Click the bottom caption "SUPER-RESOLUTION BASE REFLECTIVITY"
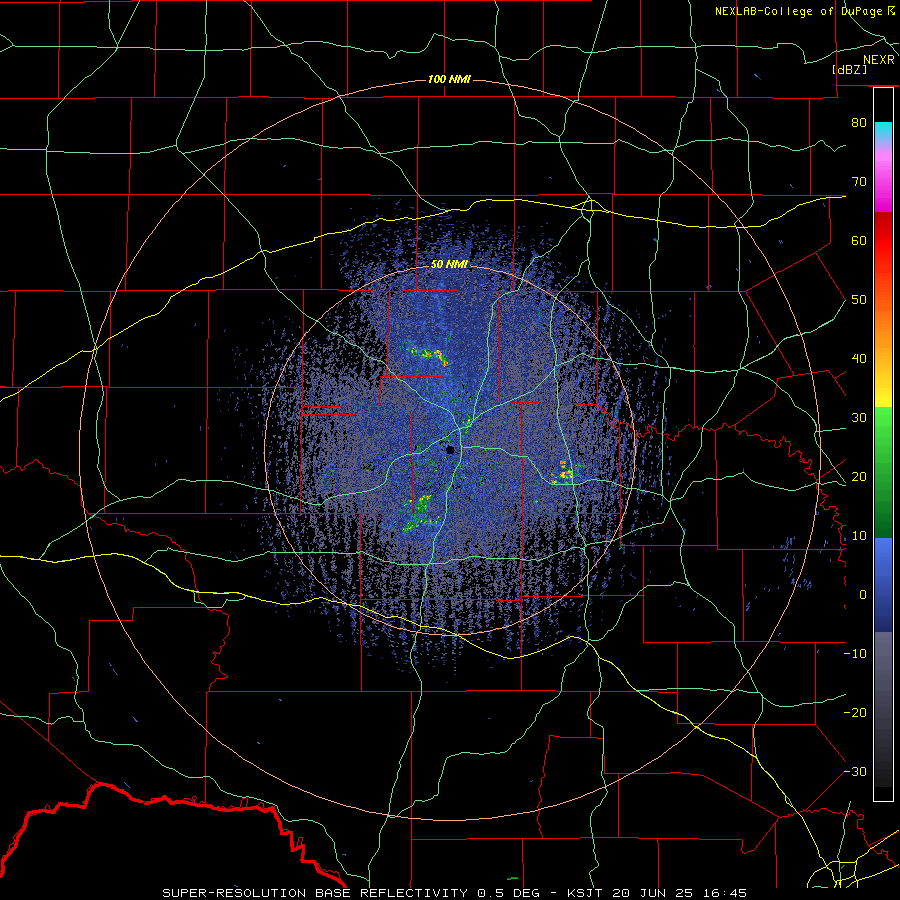The height and width of the screenshot is (900, 900). (315, 893)
